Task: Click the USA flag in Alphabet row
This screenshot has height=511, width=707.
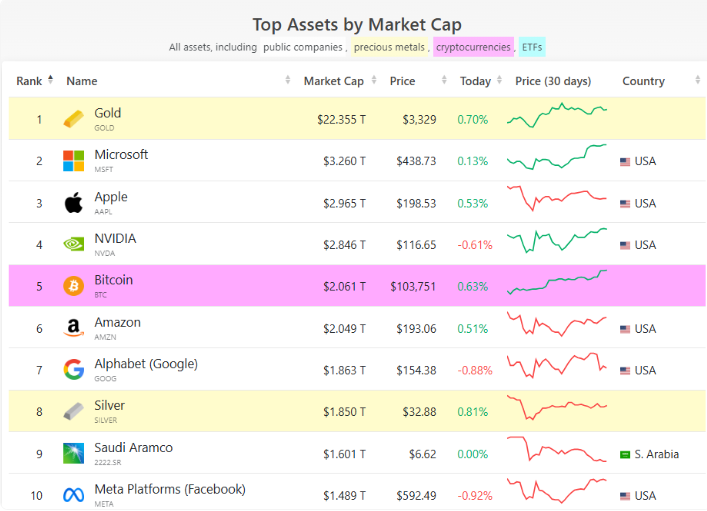Action: 625,371
